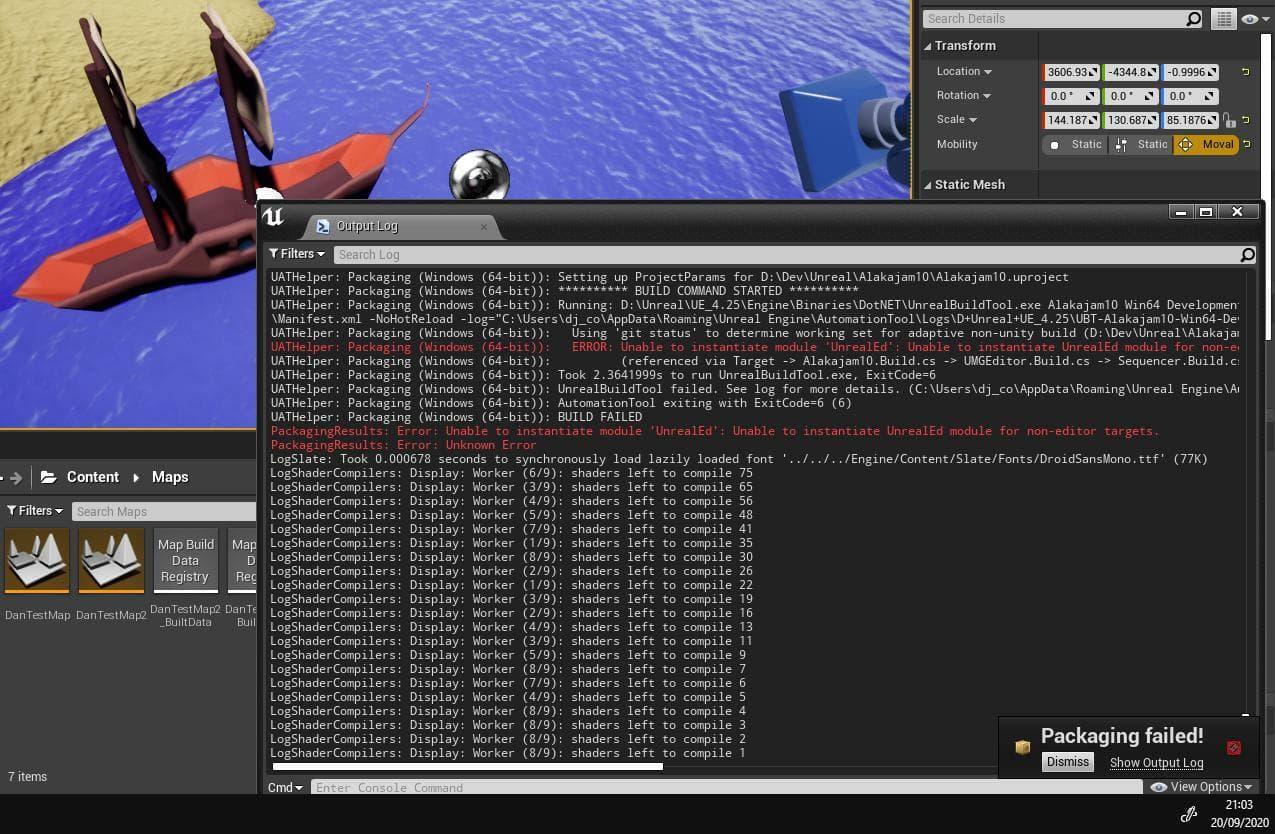
Task: Set Mobility to Movable
Action: click(x=1206, y=145)
